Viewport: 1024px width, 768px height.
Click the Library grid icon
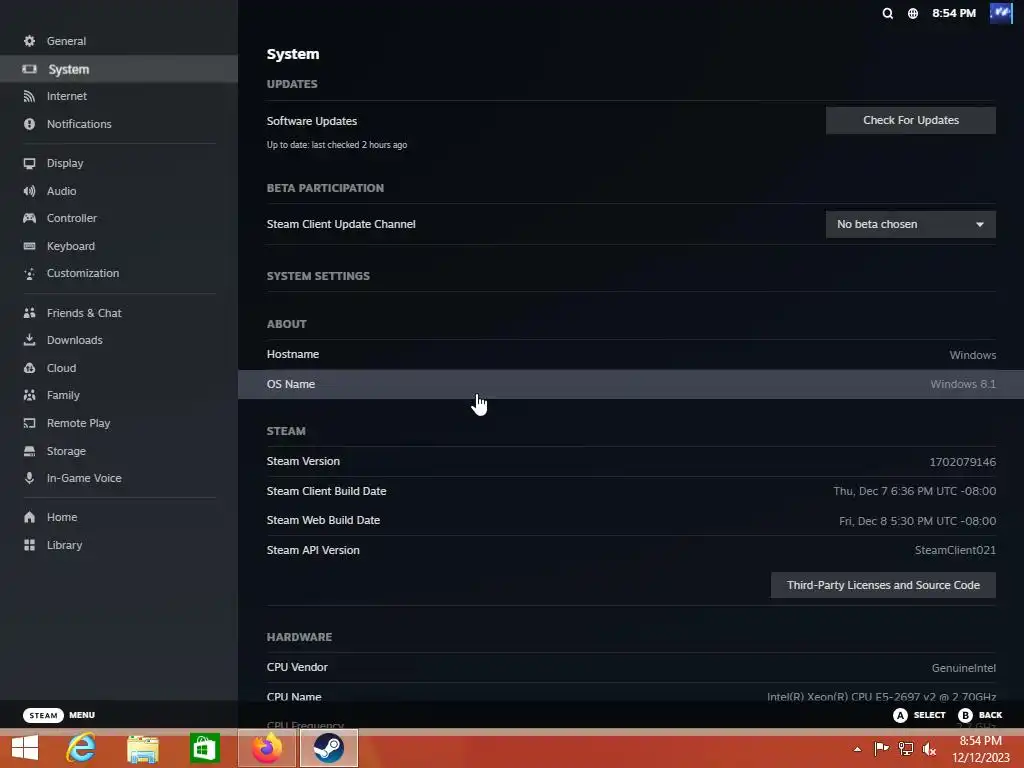tap(29, 545)
